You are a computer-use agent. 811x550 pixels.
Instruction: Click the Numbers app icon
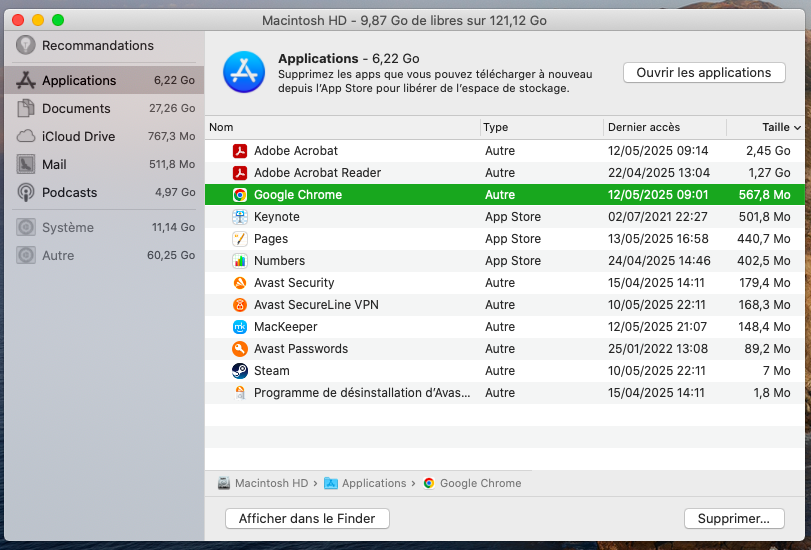239,261
